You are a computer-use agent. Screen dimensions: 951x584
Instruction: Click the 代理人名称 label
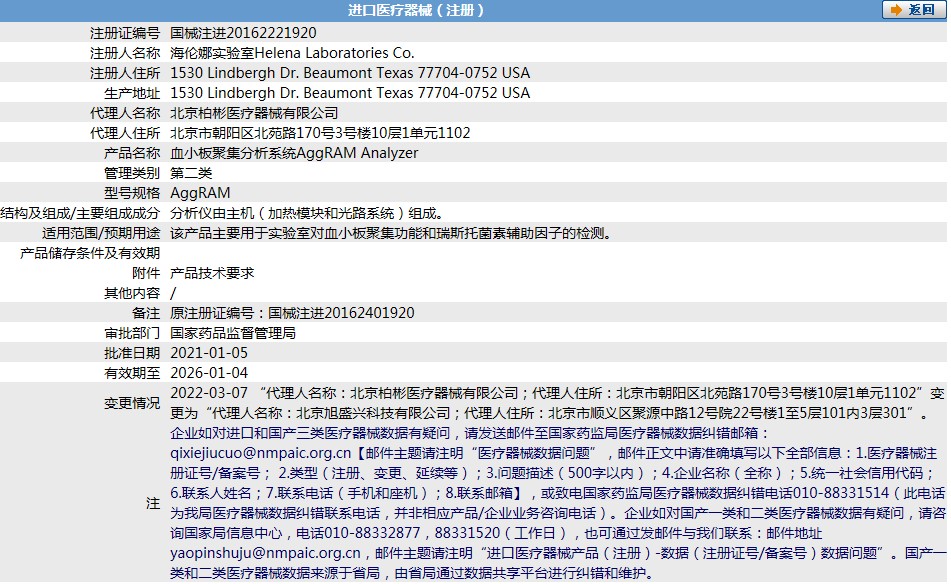125,113
